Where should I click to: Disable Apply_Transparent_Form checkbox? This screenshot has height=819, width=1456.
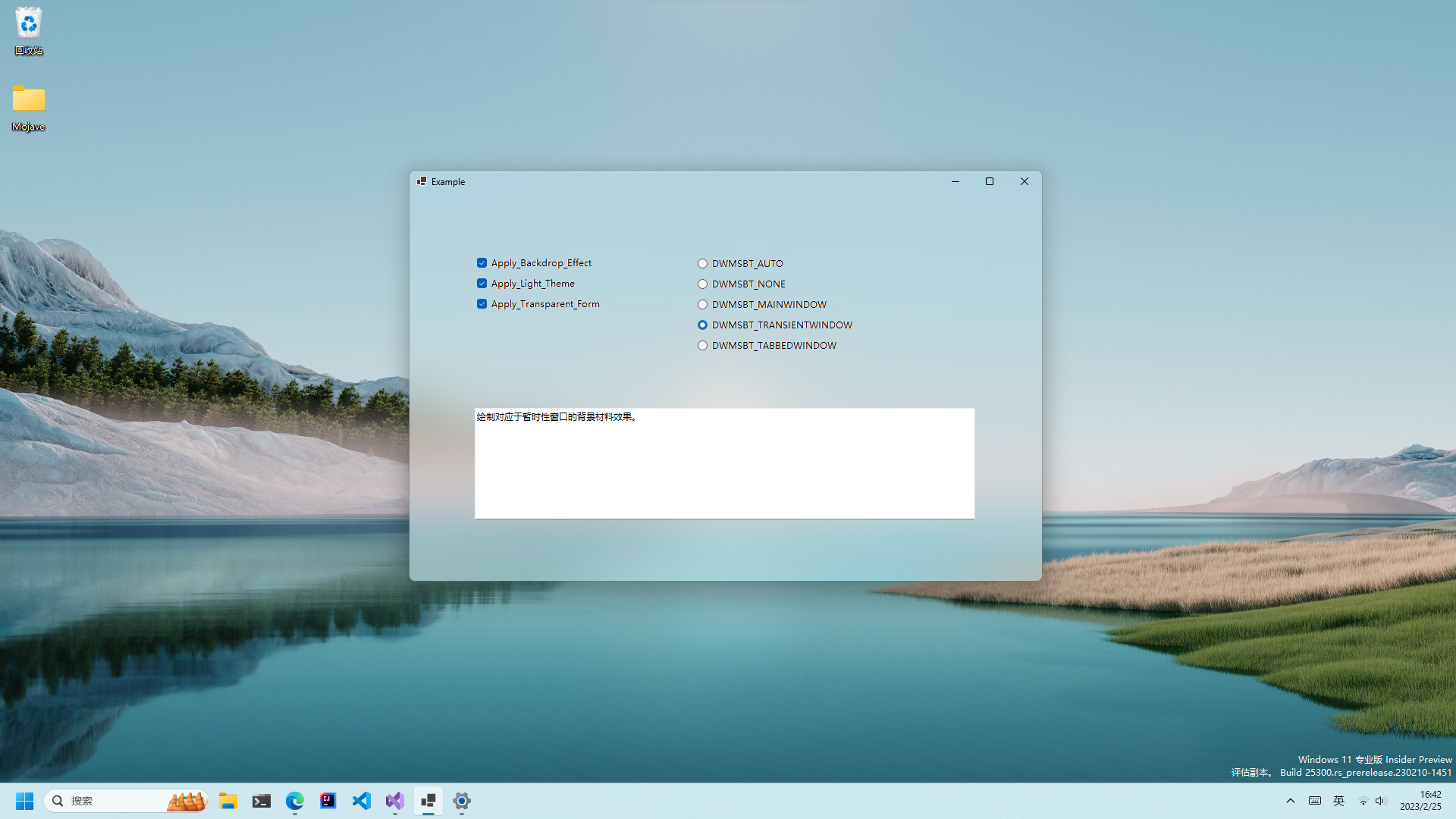[x=482, y=304]
